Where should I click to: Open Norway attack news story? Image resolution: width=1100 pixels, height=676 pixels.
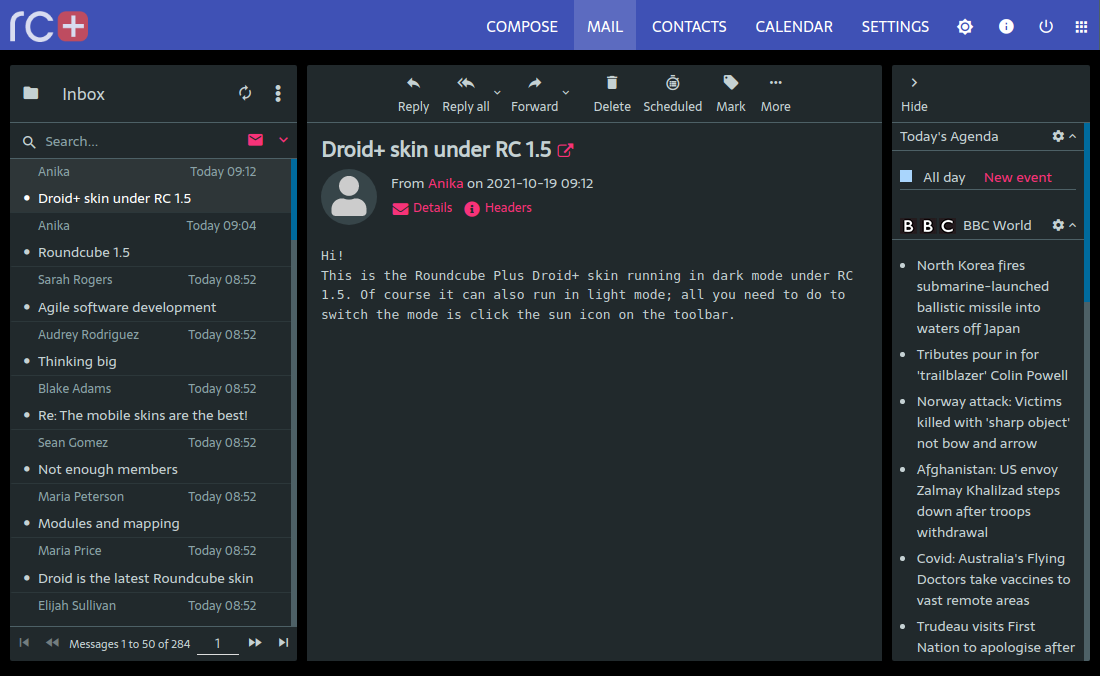[993, 422]
